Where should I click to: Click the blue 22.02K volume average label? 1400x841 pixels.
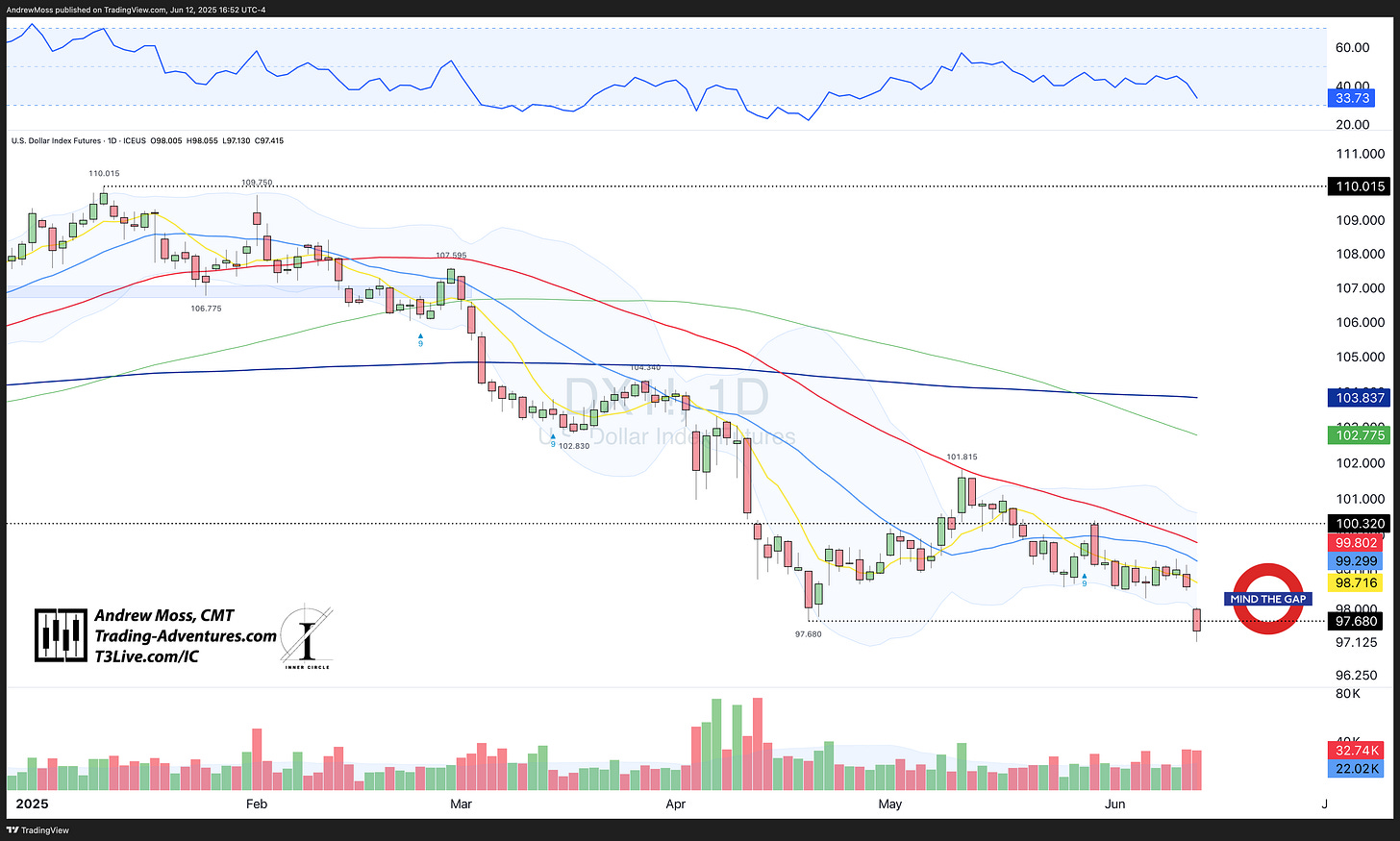(x=1357, y=768)
